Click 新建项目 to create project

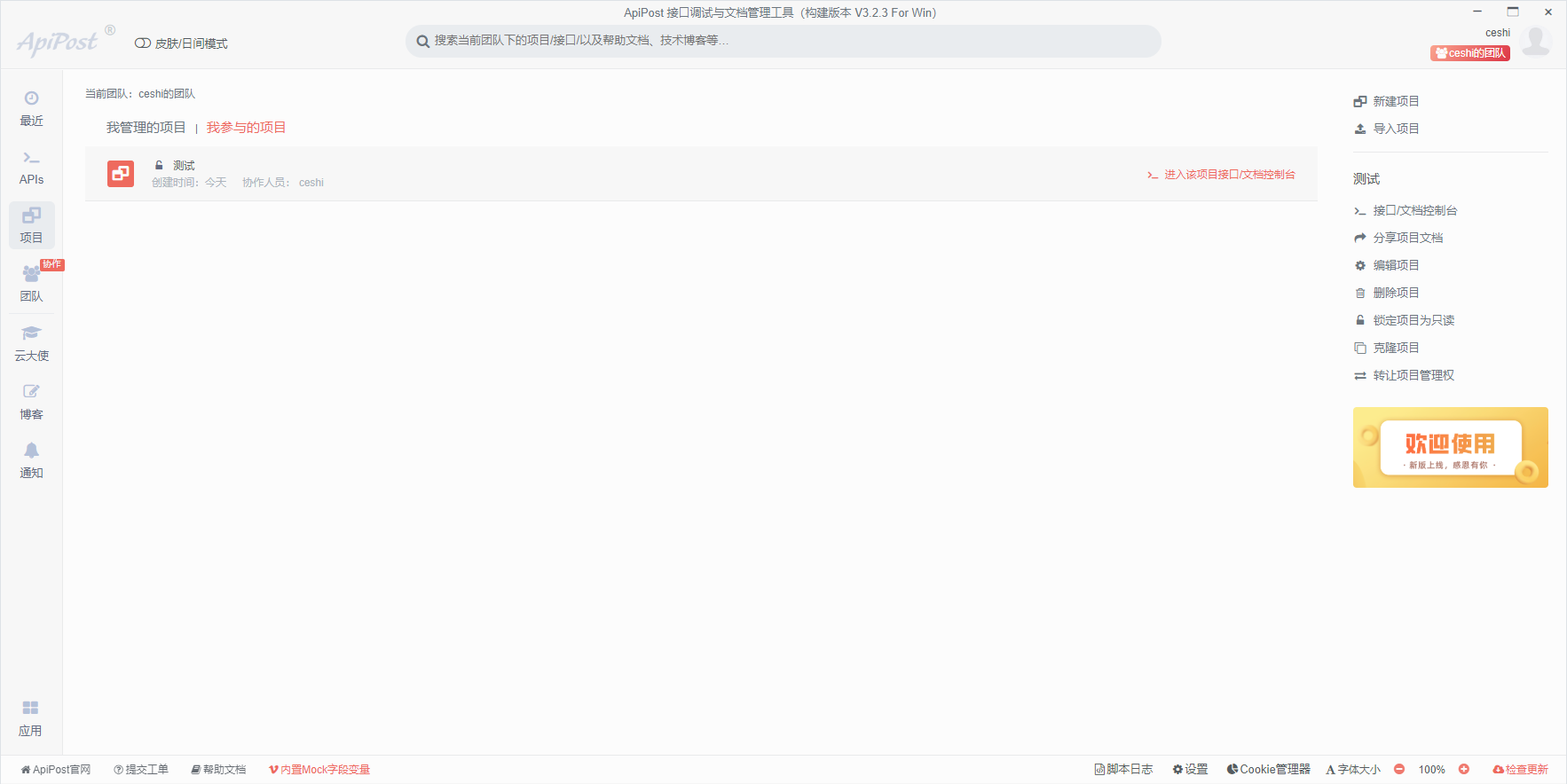(1387, 101)
